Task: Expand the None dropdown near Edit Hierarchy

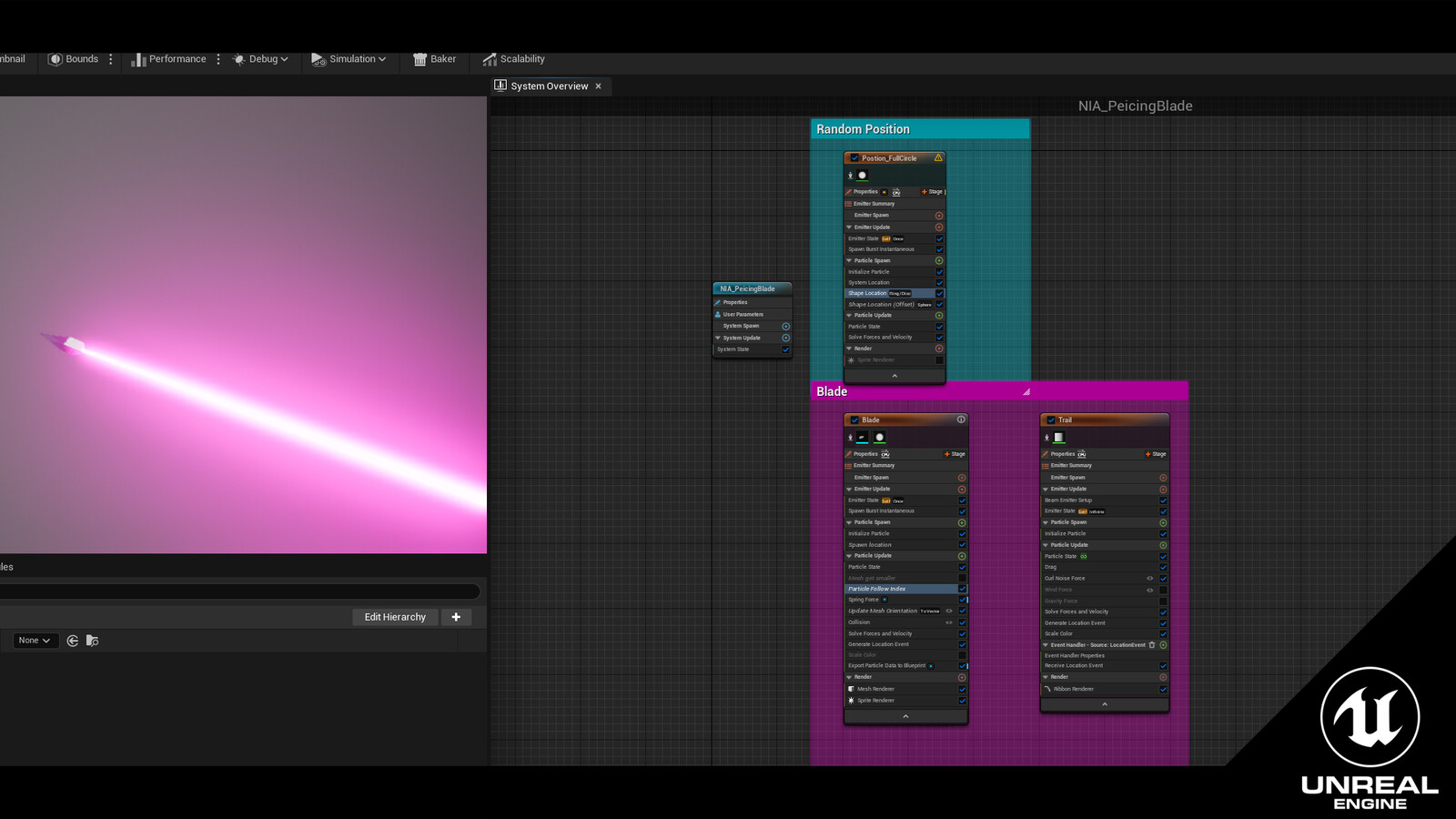Action: (34, 640)
